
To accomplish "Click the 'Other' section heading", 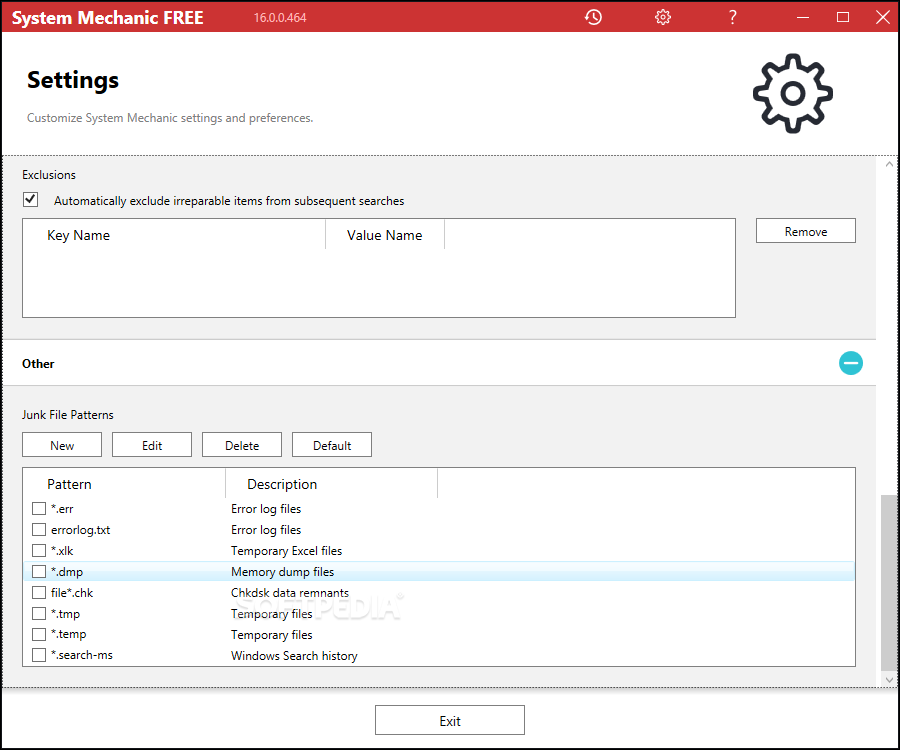I will coord(38,363).
